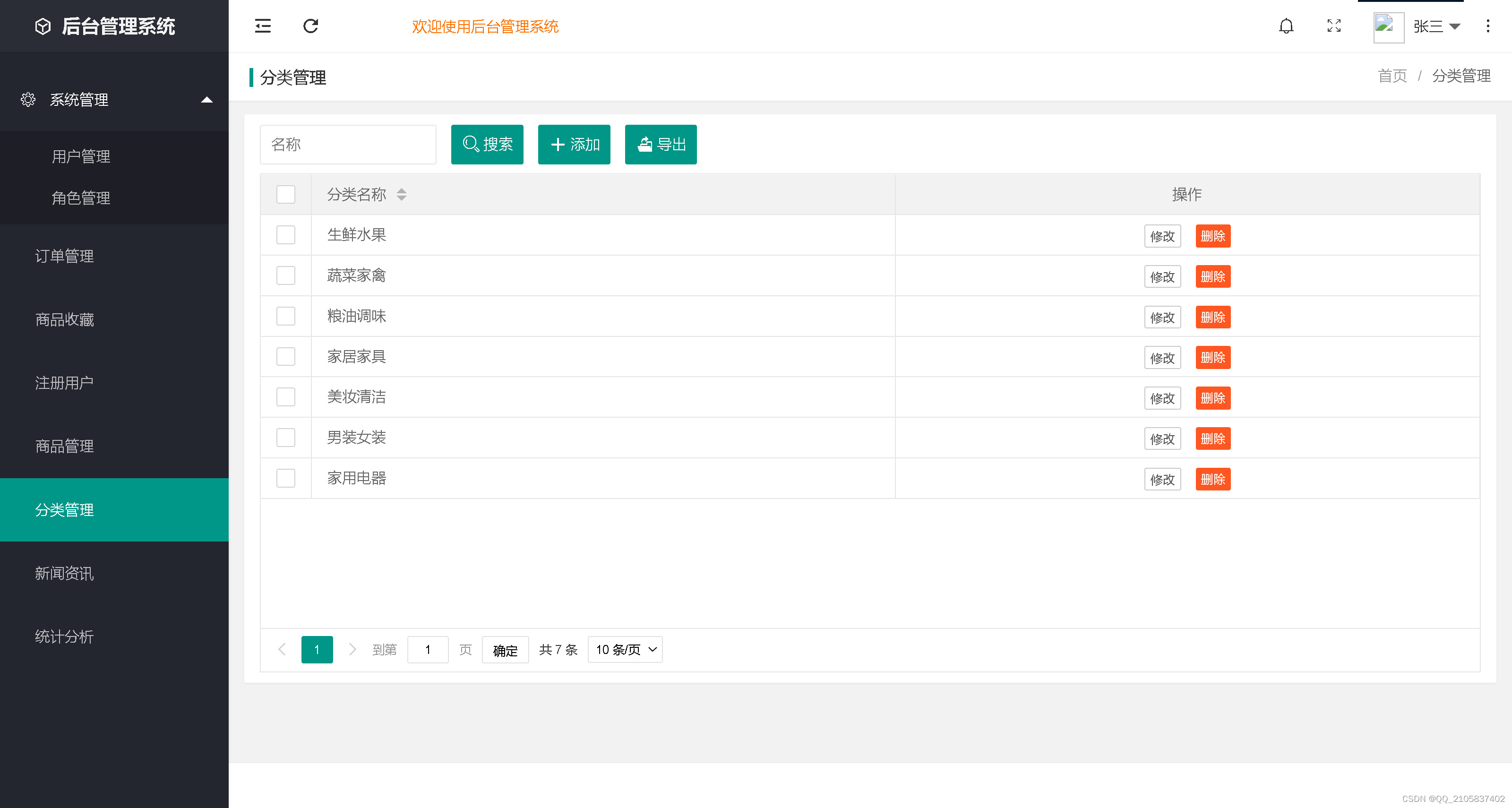This screenshot has width=1512, height=808.
Task: Open 注册用户 in the sidebar
Action: point(65,383)
